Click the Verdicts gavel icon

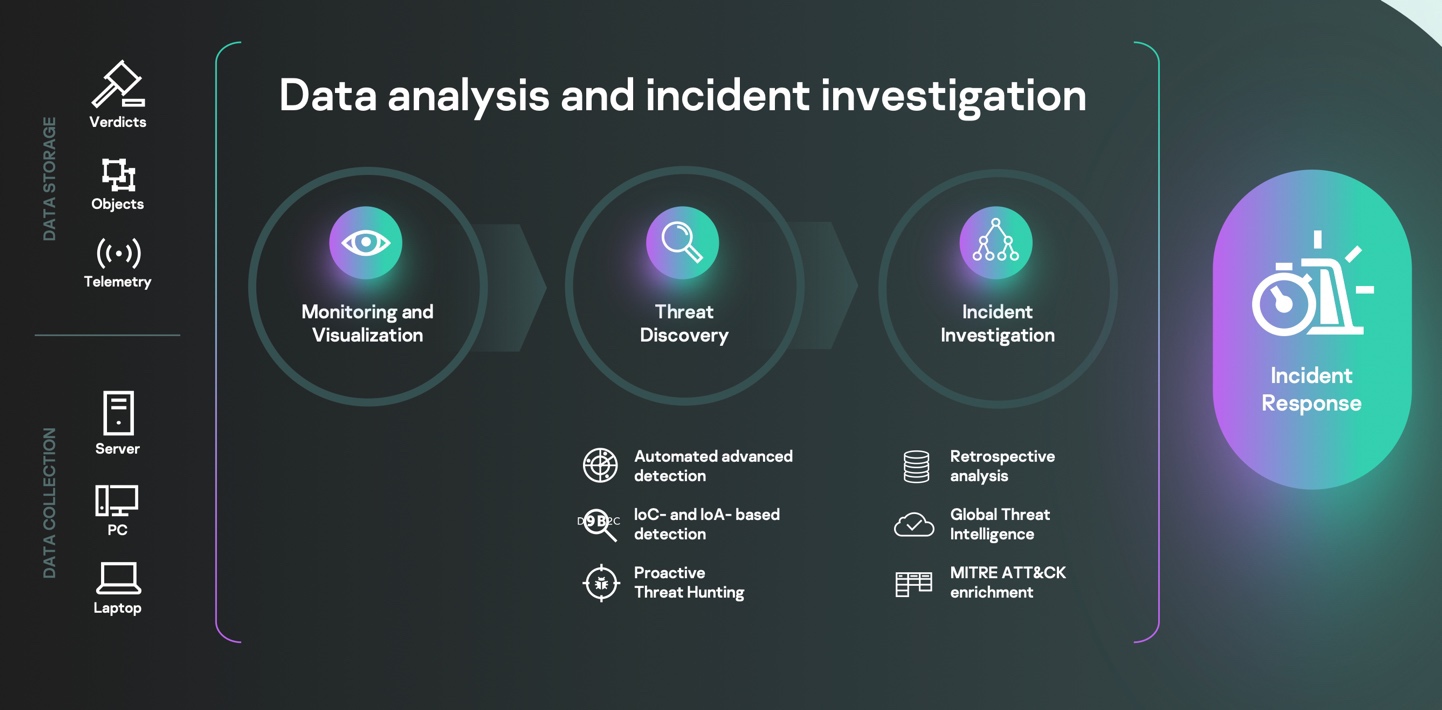118,84
